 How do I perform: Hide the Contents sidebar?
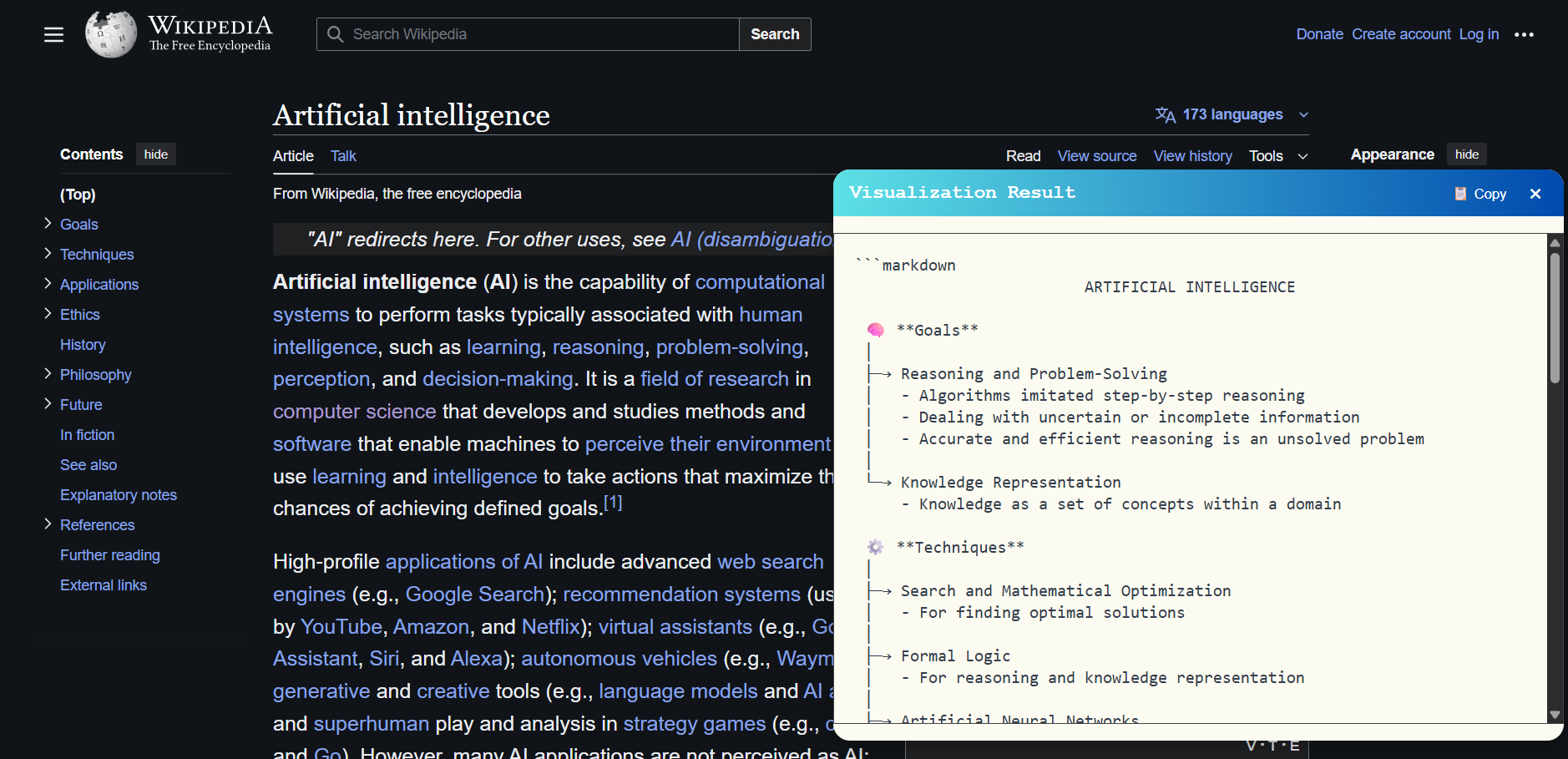[x=155, y=154]
